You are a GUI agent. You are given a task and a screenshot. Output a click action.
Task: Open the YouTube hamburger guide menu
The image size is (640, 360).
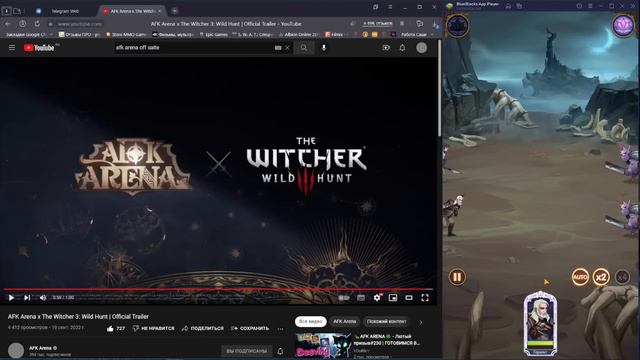[12, 48]
